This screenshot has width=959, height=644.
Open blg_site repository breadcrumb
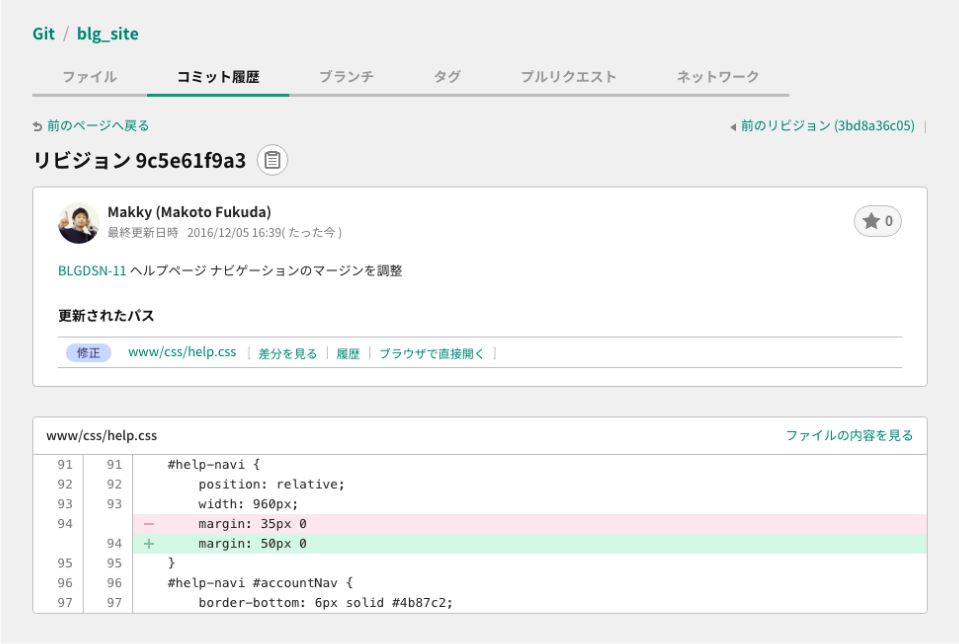[107, 34]
